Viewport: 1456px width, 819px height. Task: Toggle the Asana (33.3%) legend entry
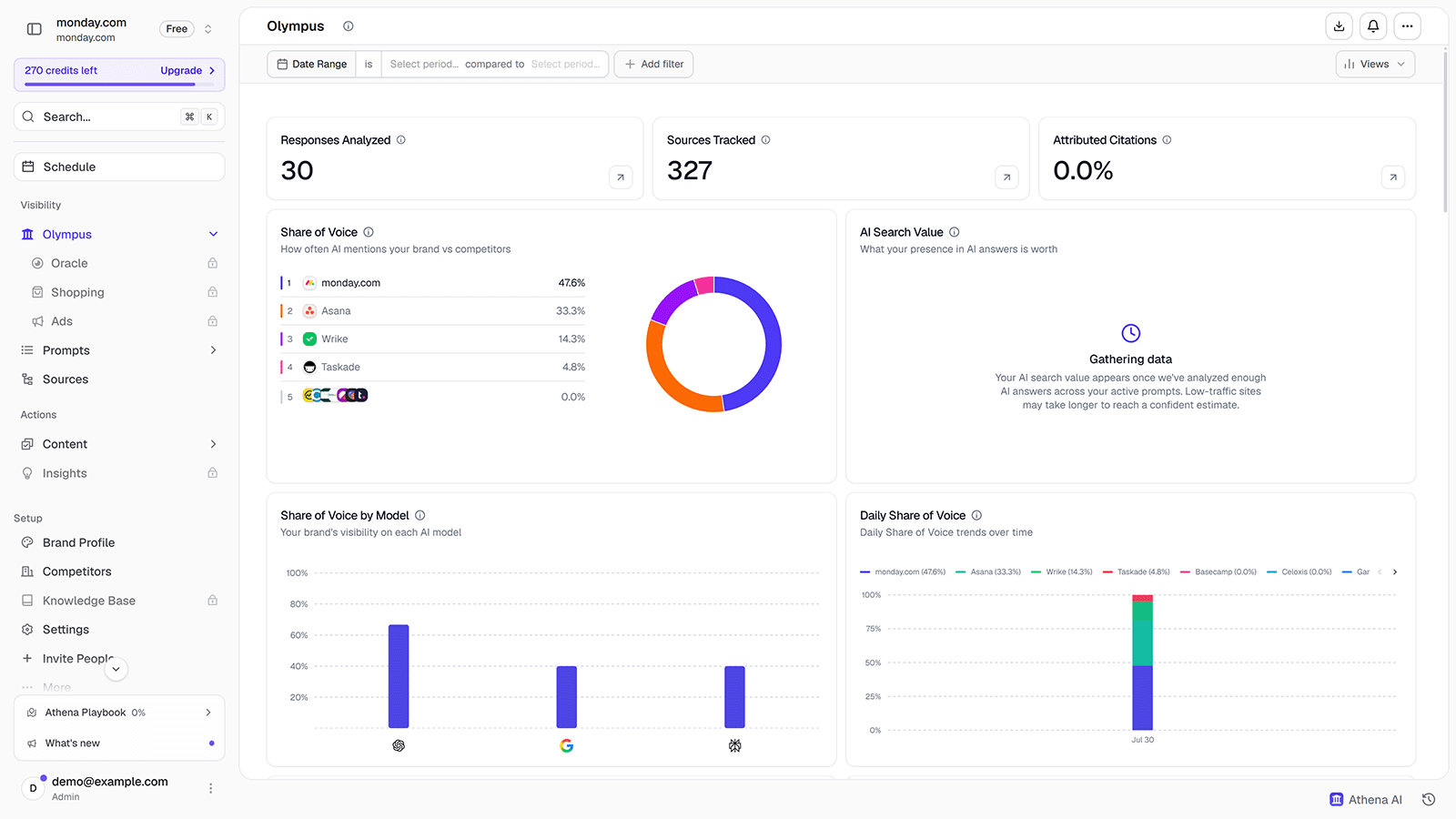[988, 572]
